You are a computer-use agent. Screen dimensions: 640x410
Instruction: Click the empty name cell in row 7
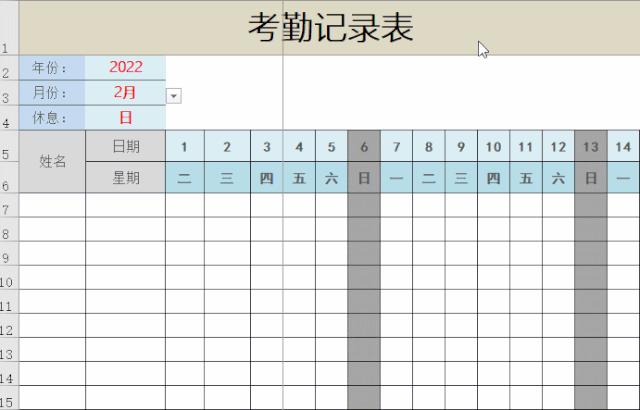tap(52, 205)
